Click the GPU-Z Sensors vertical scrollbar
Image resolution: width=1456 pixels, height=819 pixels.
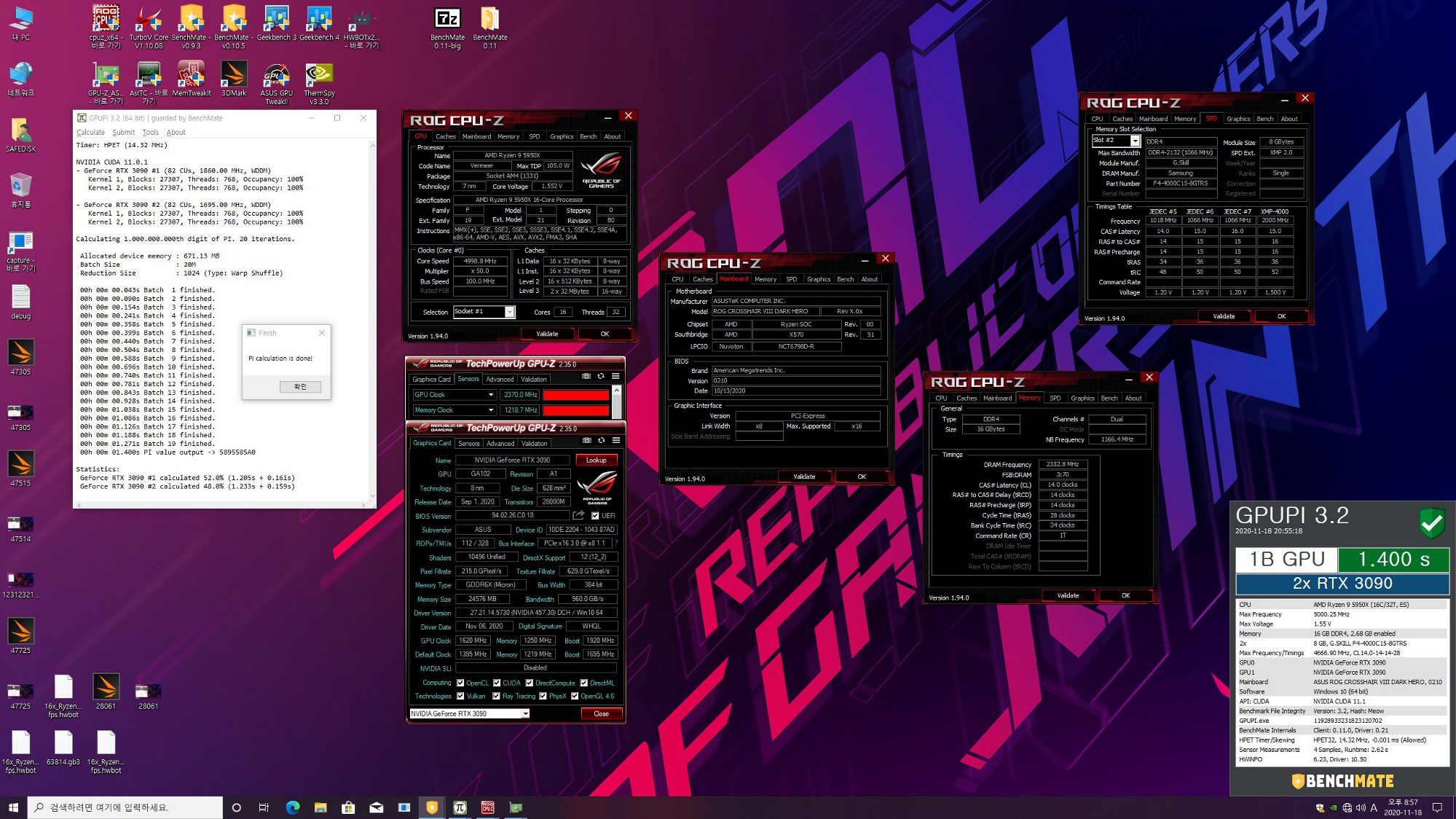pyautogui.click(x=616, y=402)
